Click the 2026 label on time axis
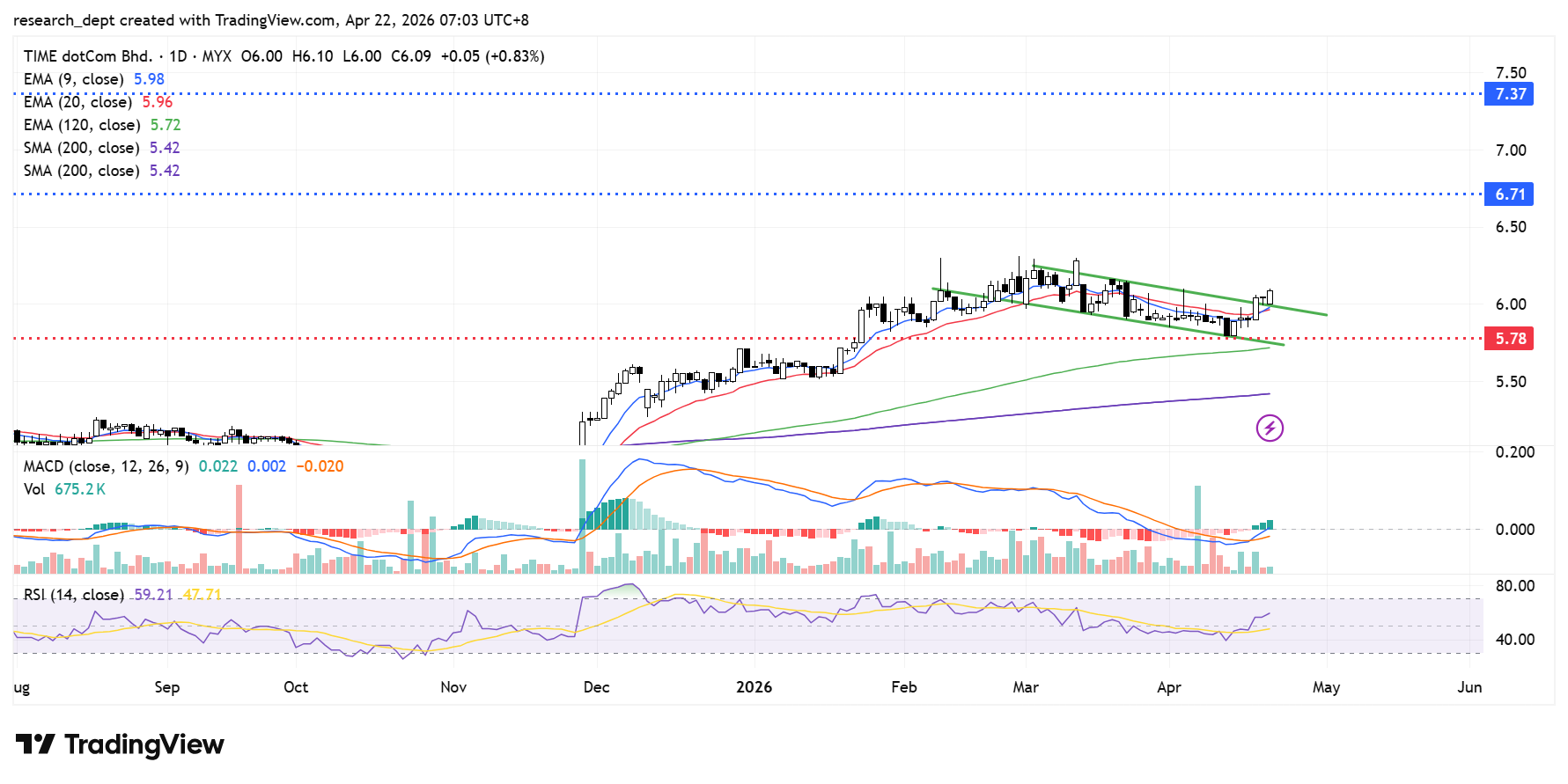Viewport: 1568px width, 784px height. pyautogui.click(x=754, y=687)
